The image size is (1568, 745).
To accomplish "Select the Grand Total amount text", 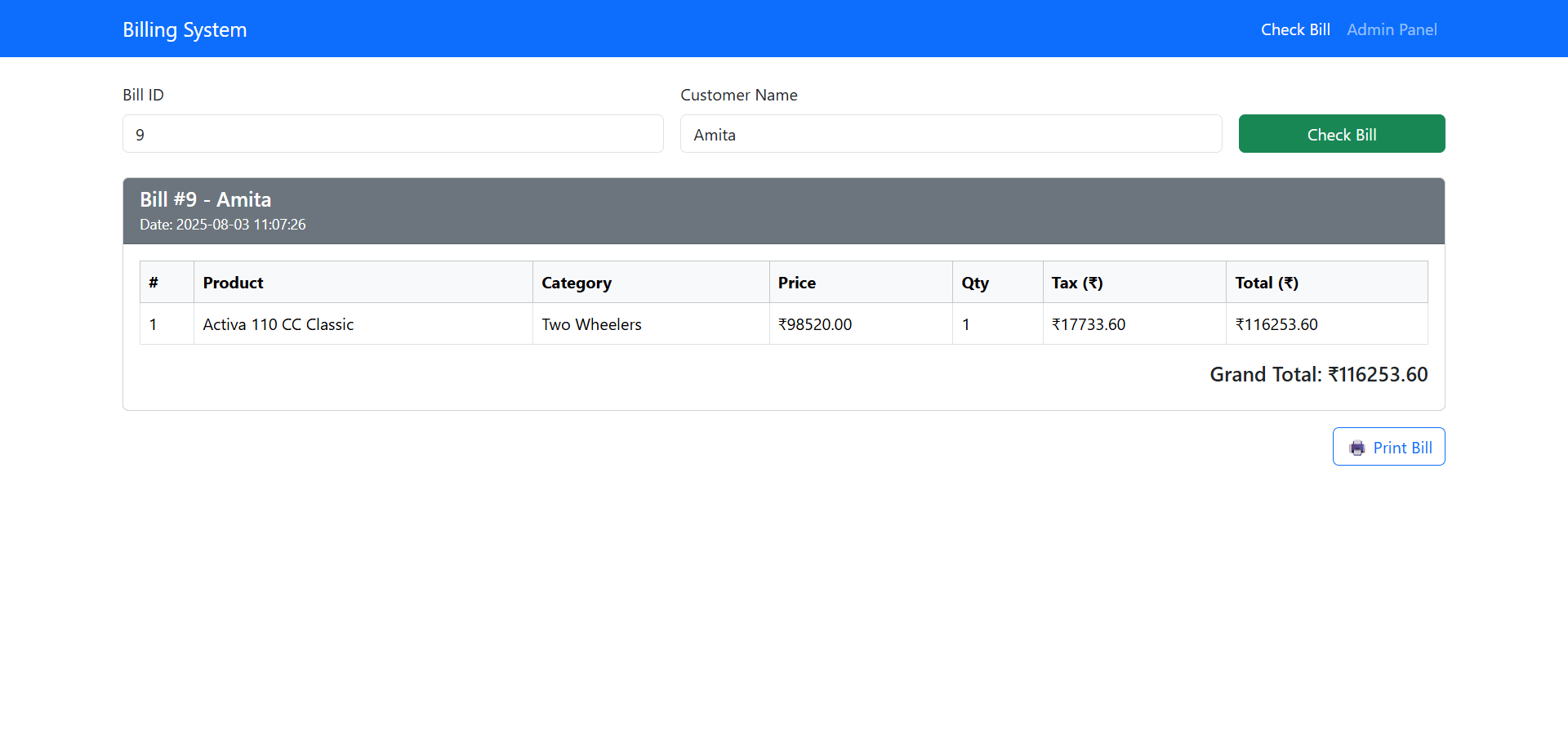I will coord(1318,374).
